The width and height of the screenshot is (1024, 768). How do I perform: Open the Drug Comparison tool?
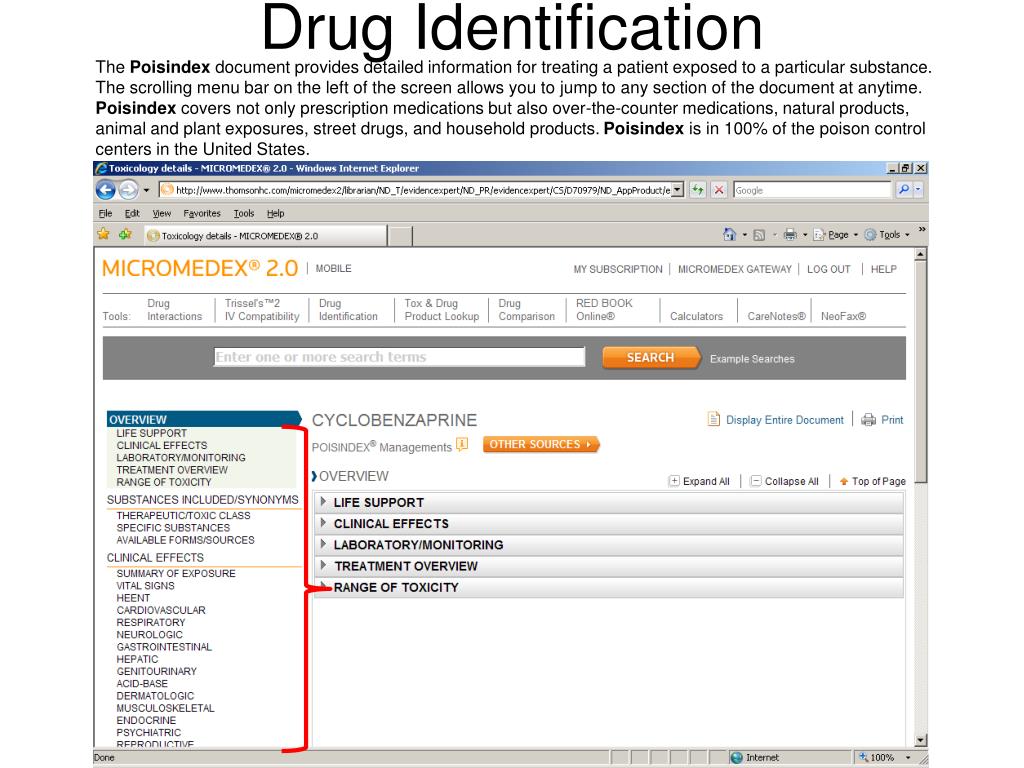[x=526, y=310]
